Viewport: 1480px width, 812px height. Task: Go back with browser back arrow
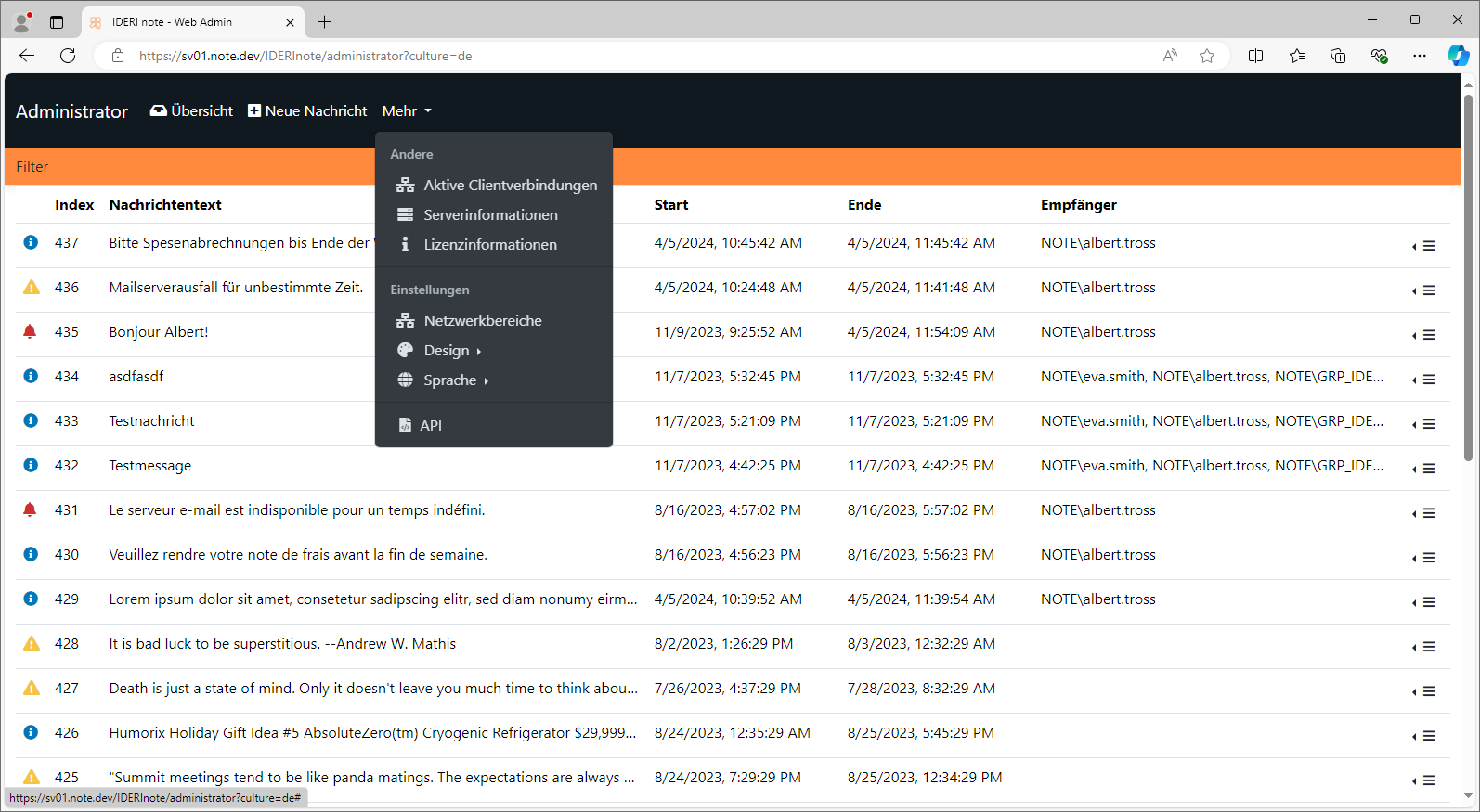(x=27, y=56)
